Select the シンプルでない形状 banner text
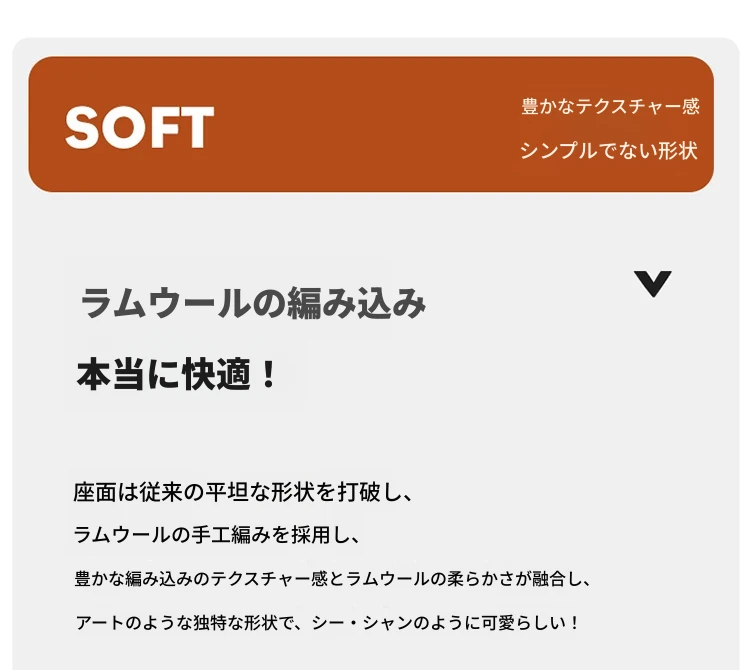This screenshot has height=670, width=750. coord(608,150)
